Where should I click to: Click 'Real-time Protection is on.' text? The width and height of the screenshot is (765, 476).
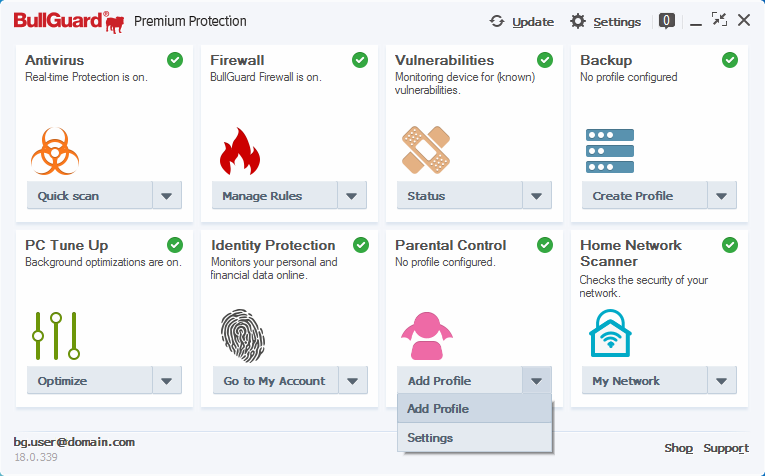tap(86, 77)
